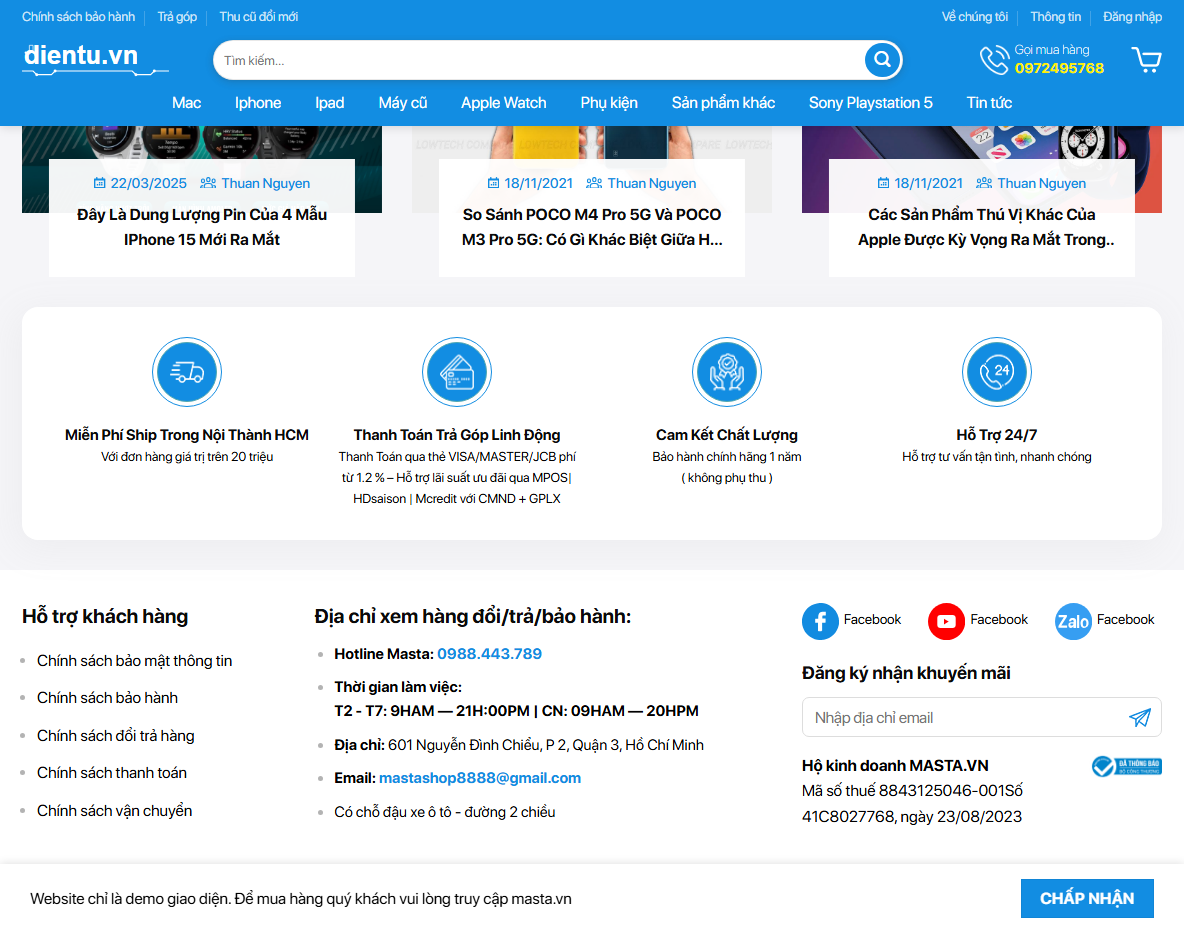Open the Iphone navigation menu
This screenshot has width=1184, height=933.
[x=258, y=102]
